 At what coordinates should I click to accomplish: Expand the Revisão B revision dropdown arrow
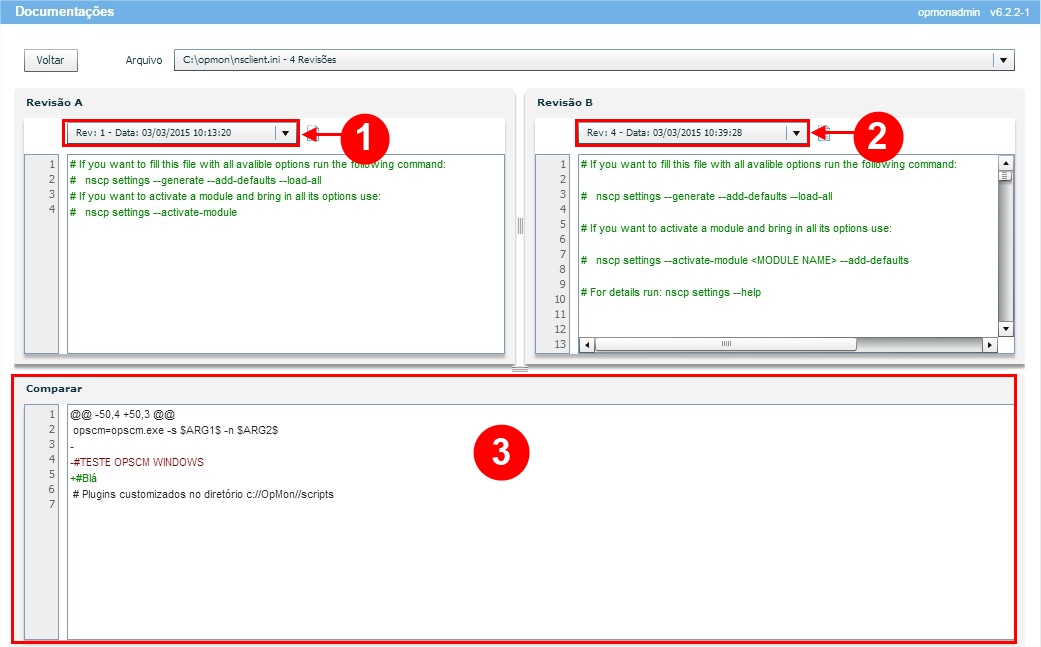pyautogui.click(x=796, y=132)
